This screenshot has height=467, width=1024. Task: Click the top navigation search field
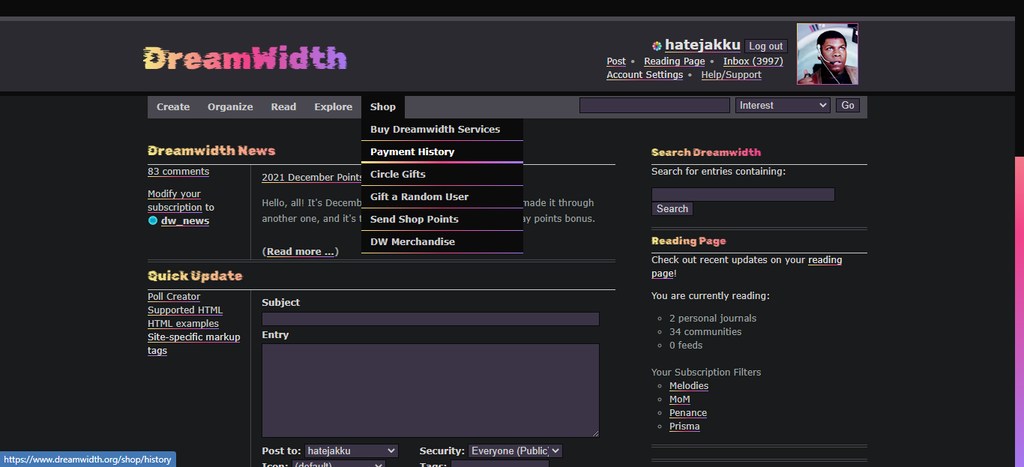tap(654, 105)
